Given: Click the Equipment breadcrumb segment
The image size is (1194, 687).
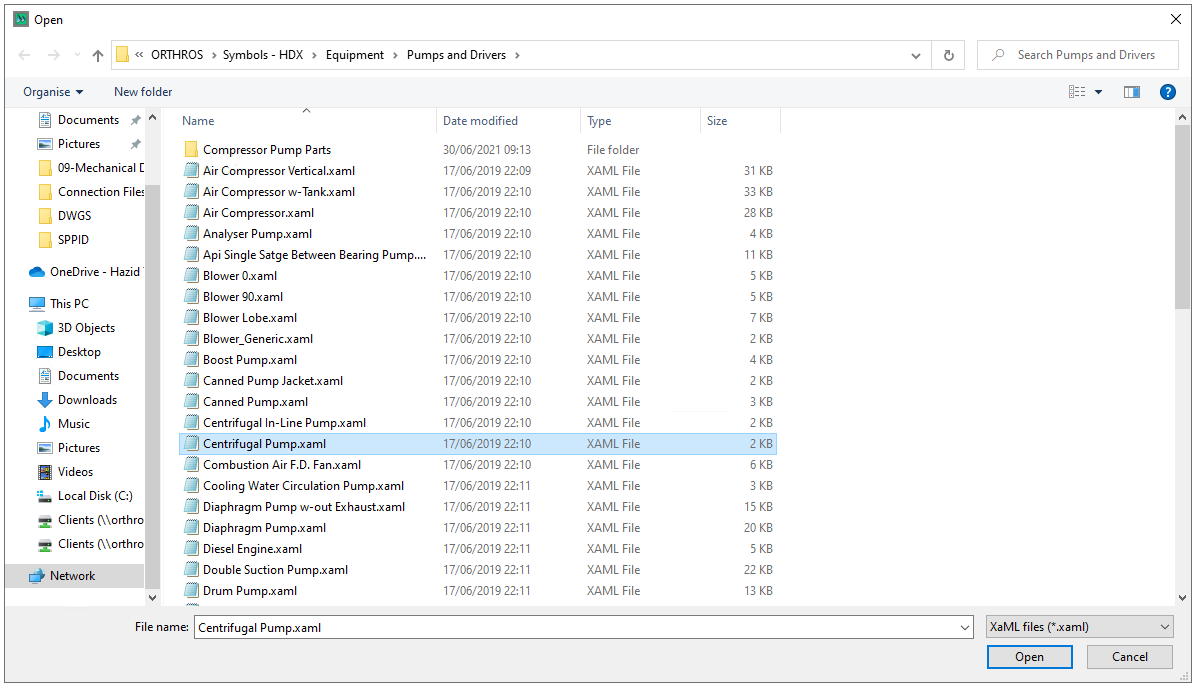Looking at the screenshot, I should (x=354, y=56).
